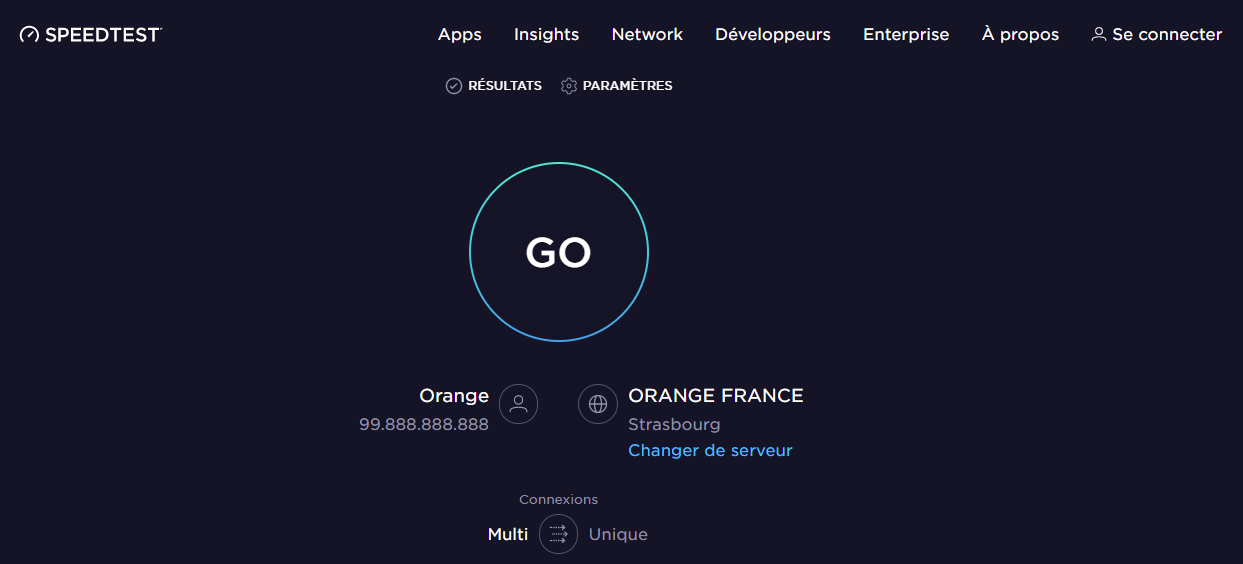Start the test with the GO button
The image size is (1243, 564).
pyautogui.click(x=559, y=252)
